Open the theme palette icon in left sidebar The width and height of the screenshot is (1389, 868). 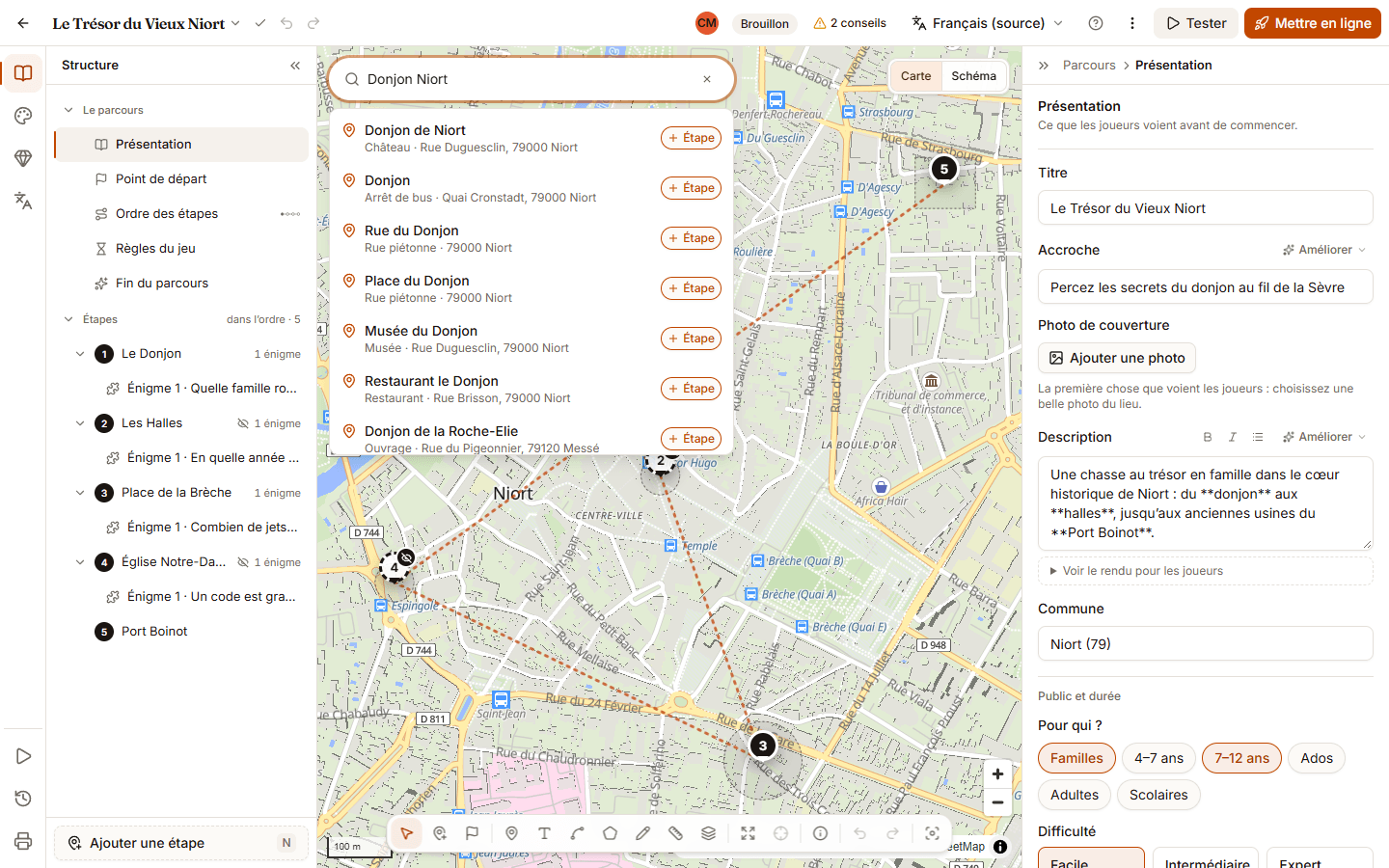pyautogui.click(x=23, y=116)
